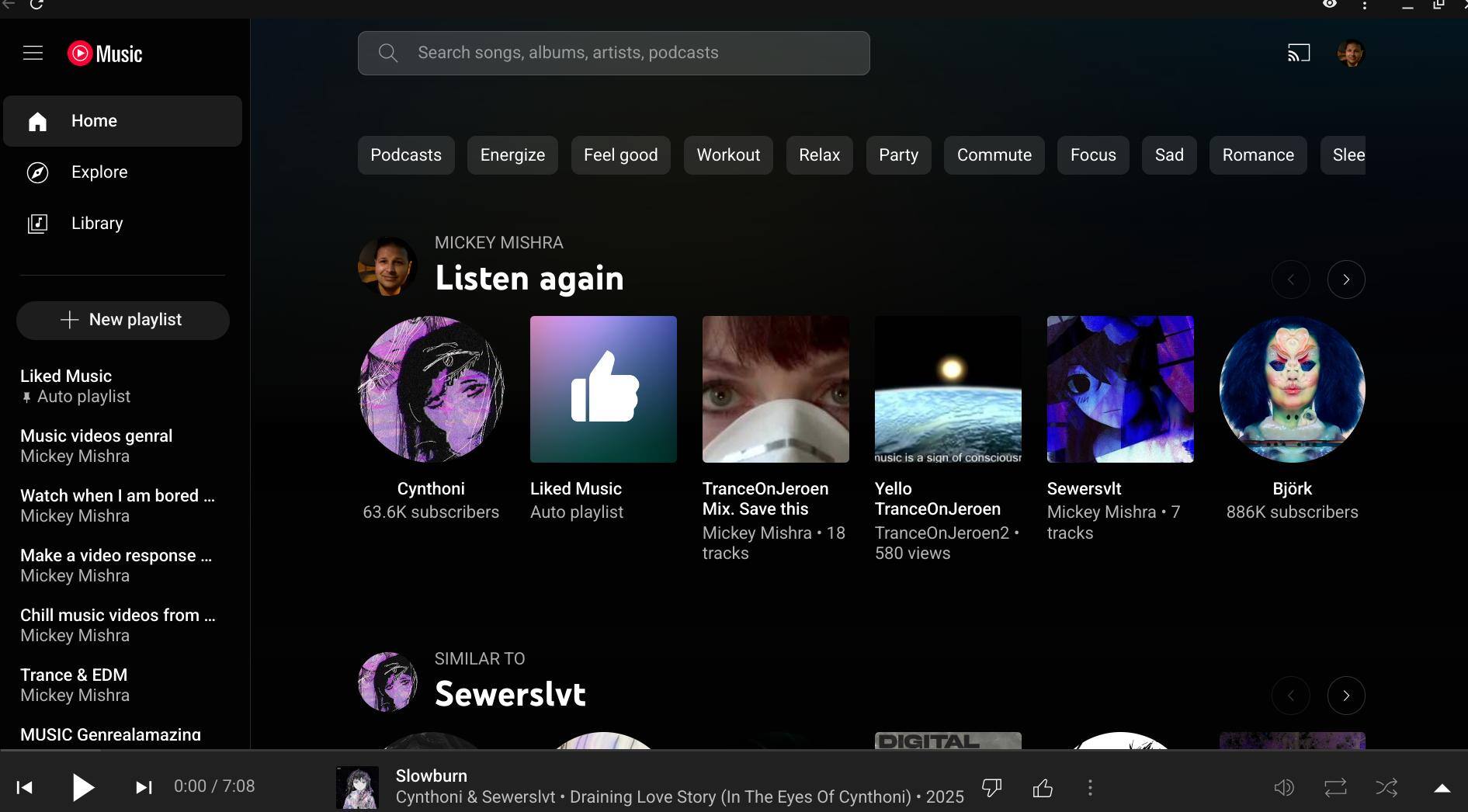The height and width of the screenshot is (812, 1468).
Task: Click the cast to device icon
Action: (x=1299, y=53)
